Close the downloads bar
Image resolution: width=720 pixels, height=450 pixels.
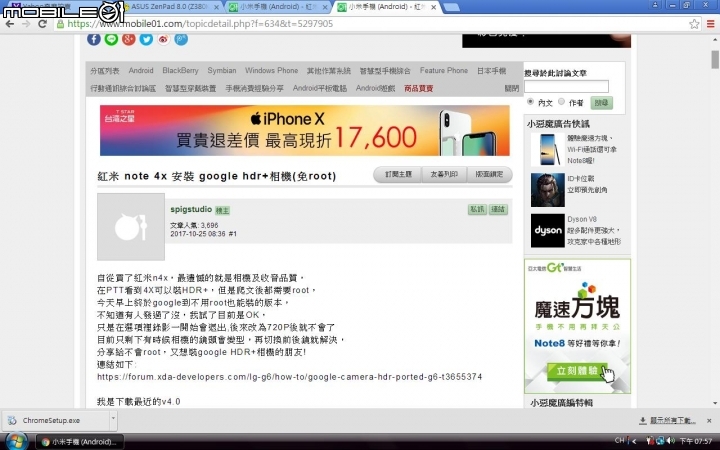click(709, 420)
